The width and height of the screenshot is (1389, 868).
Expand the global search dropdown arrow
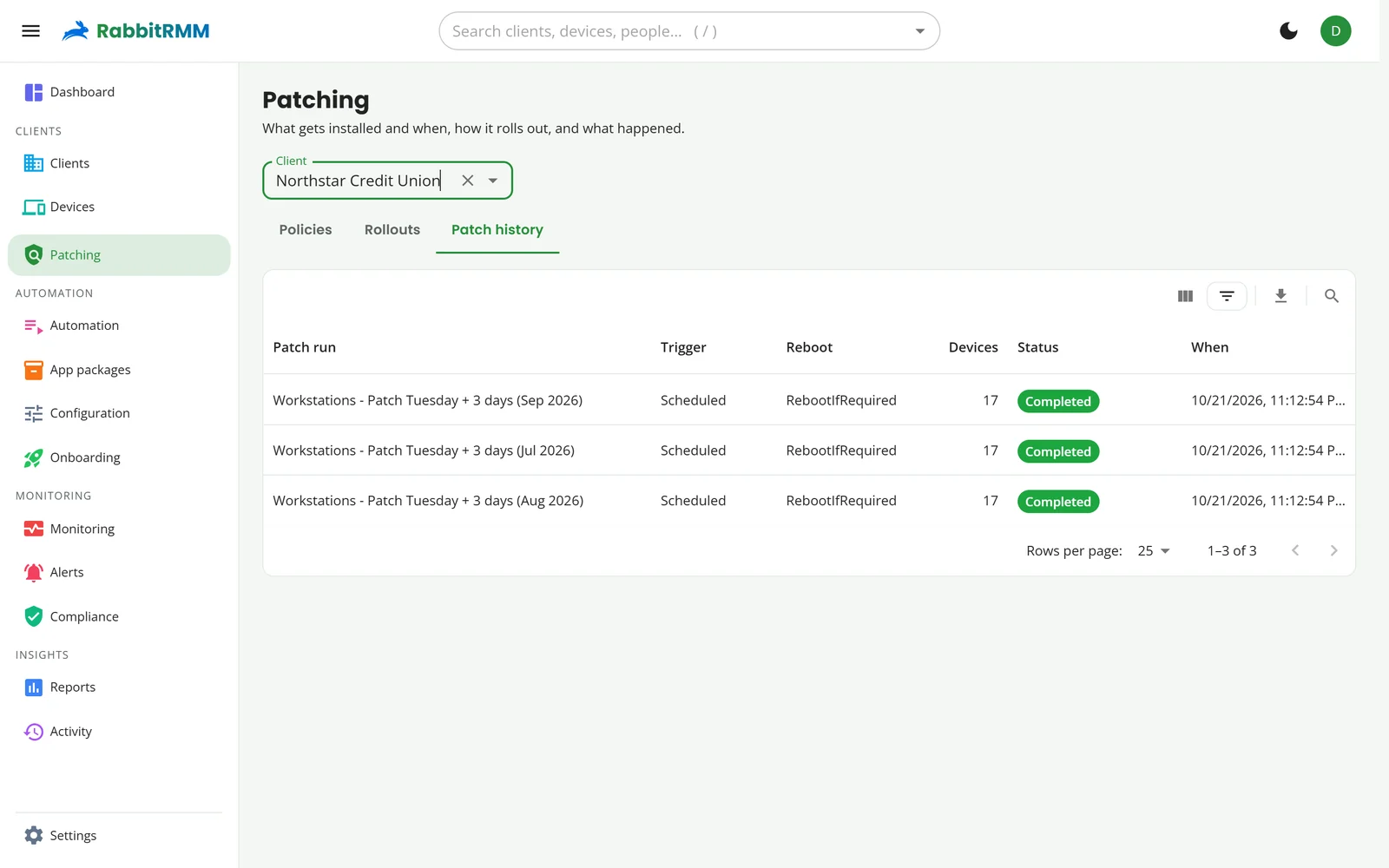coord(919,31)
